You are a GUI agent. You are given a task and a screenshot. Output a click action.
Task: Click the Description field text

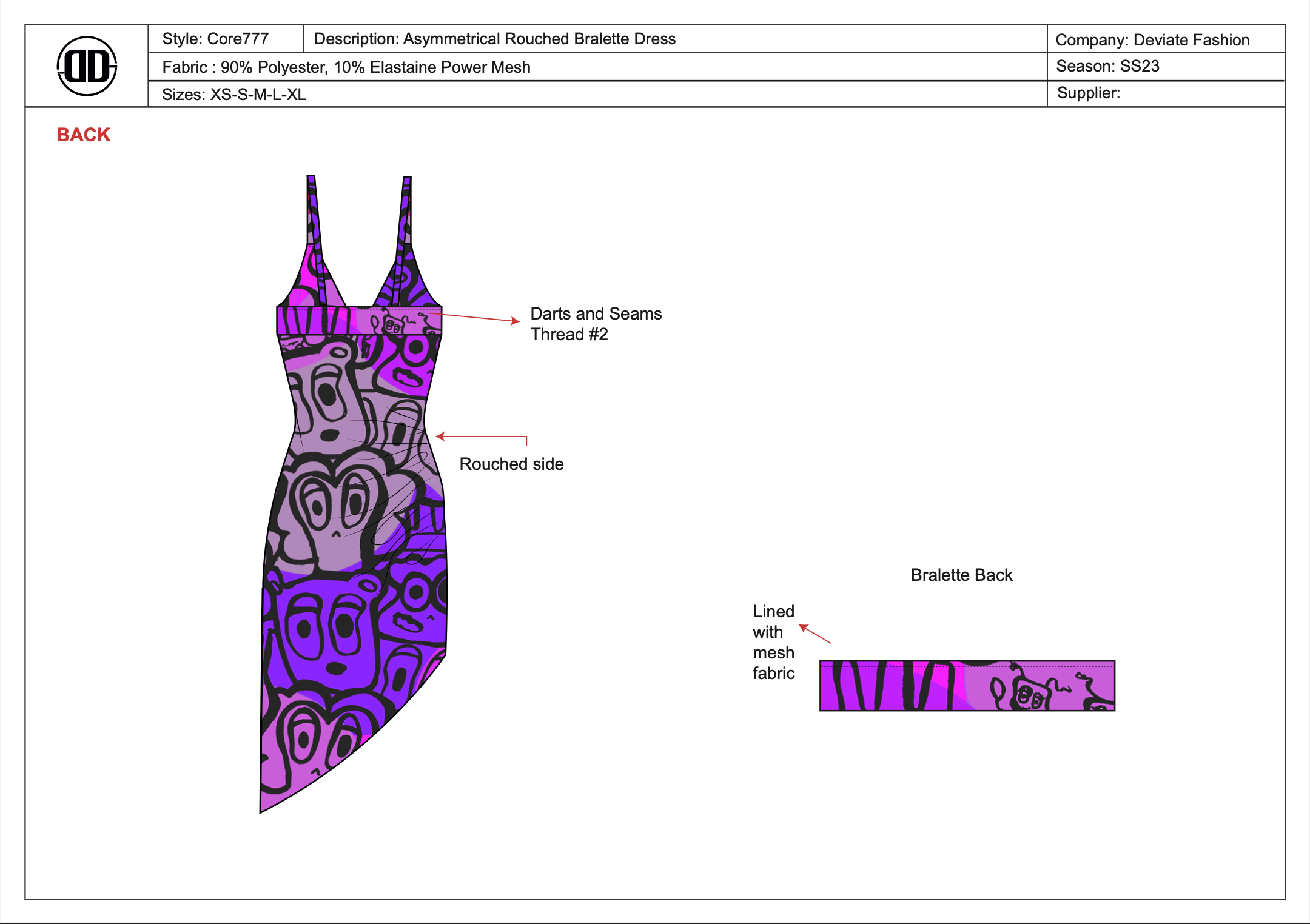point(494,39)
